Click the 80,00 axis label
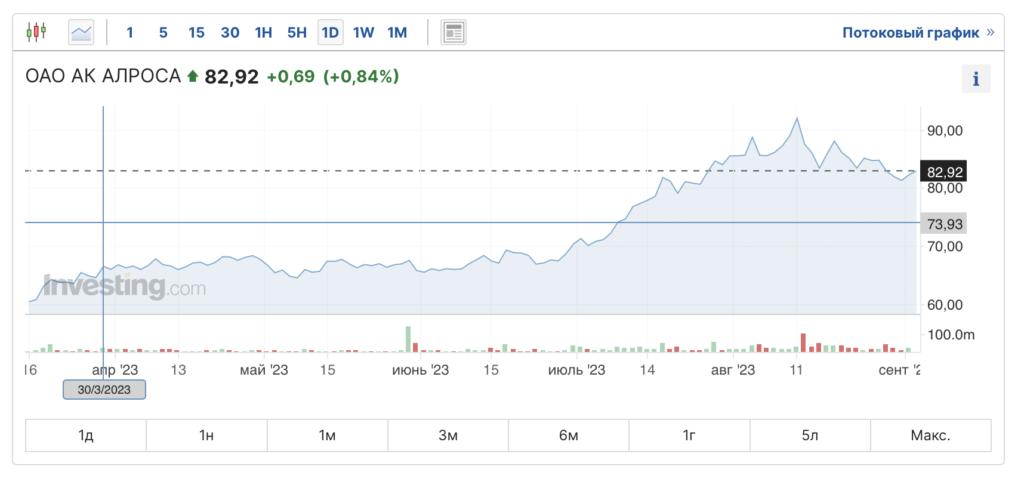 click(944, 188)
